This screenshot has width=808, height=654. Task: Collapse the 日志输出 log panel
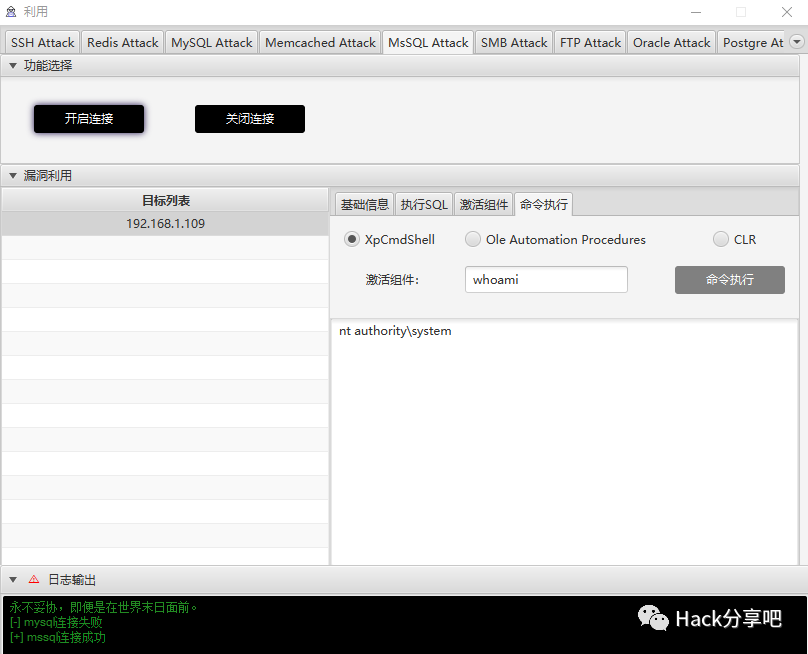tap(13, 580)
